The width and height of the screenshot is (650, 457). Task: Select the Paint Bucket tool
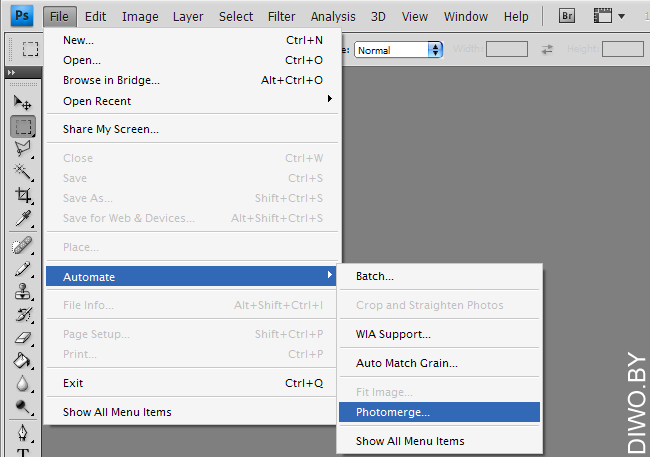(22, 361)
